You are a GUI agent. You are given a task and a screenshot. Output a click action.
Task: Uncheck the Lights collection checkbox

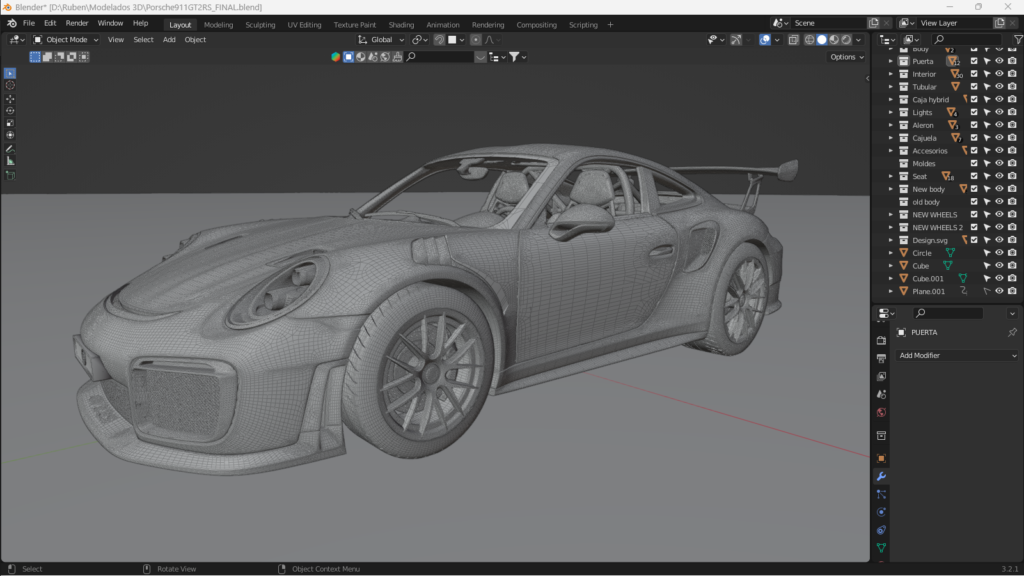click(x=974, y=112)
